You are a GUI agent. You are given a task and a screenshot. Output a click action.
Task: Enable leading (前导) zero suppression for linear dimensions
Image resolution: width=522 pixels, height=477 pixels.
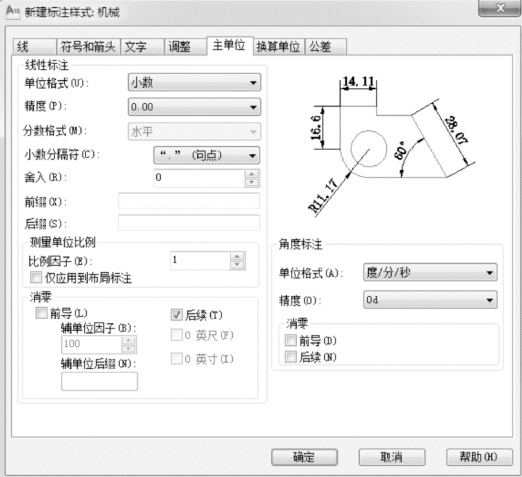[41, 313]
